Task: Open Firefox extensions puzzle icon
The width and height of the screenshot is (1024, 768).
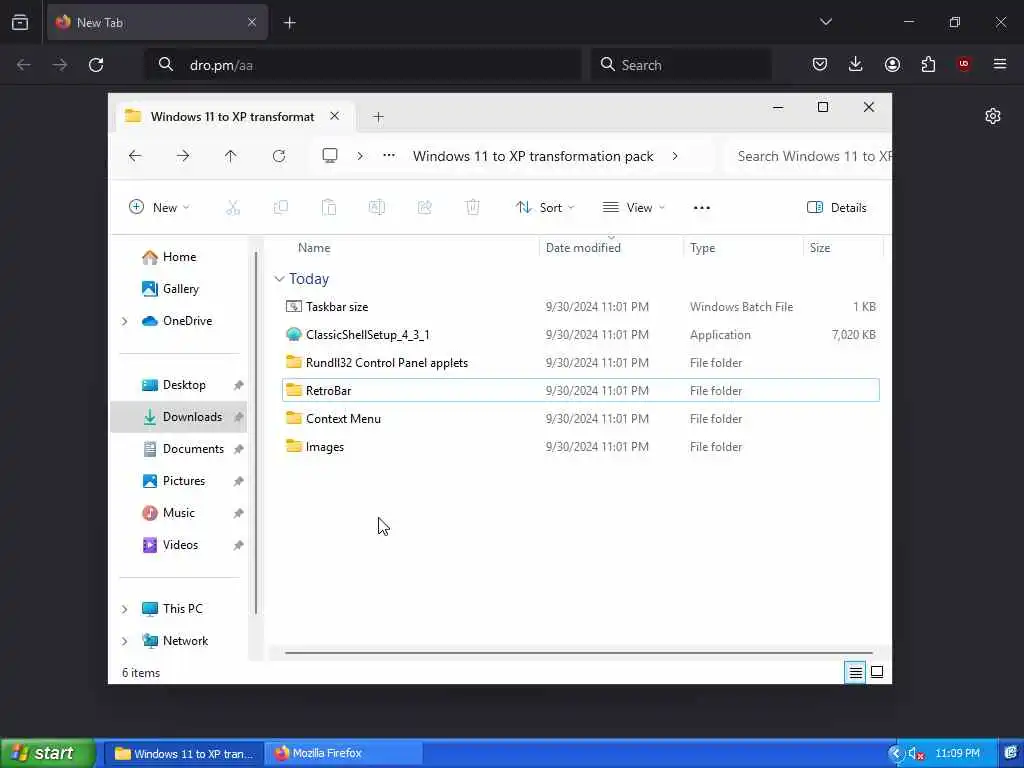Action: coord(928,64)
